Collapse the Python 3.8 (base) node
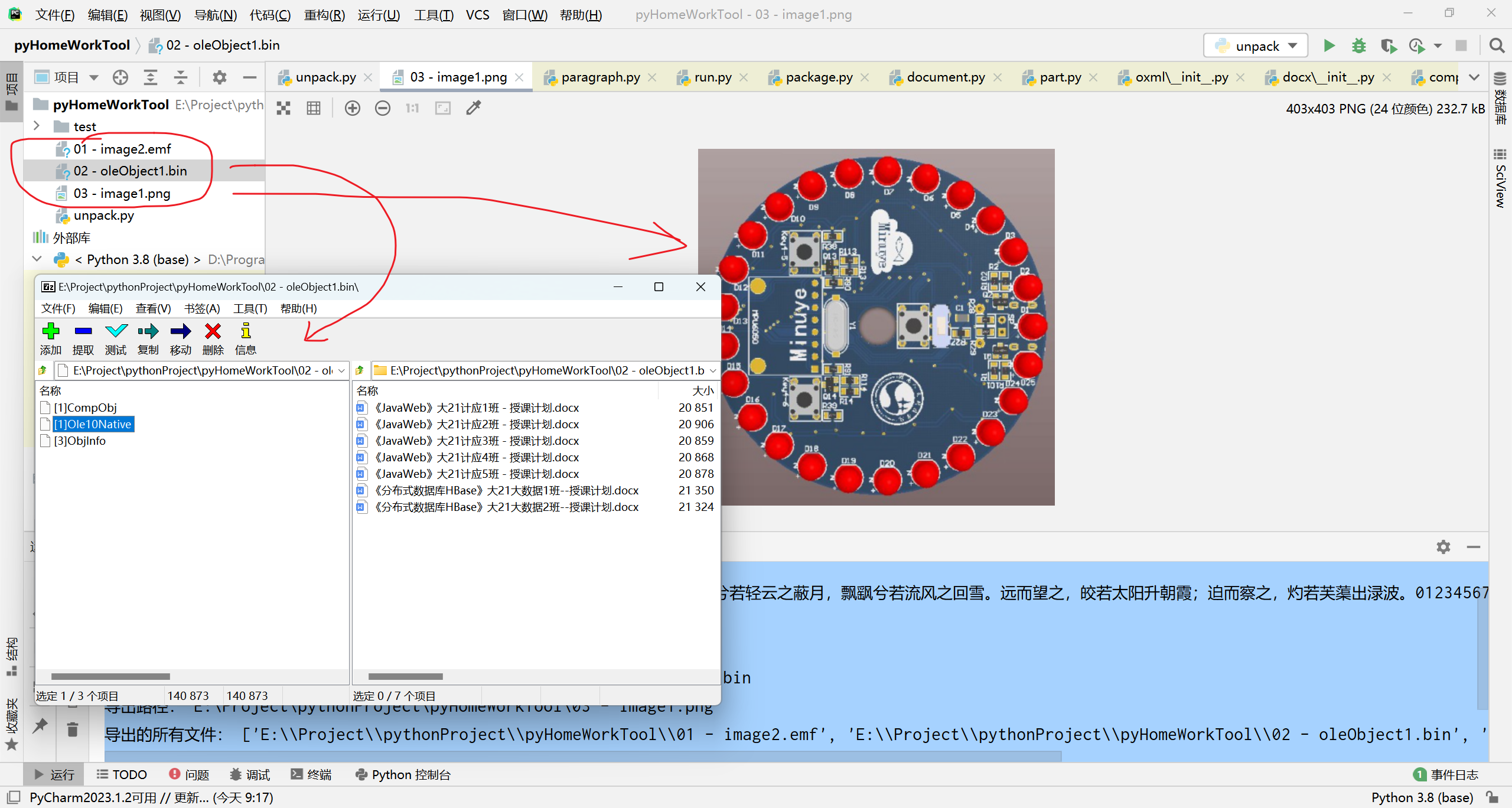This screenshot has width=1512, height=808. [37, 259]
